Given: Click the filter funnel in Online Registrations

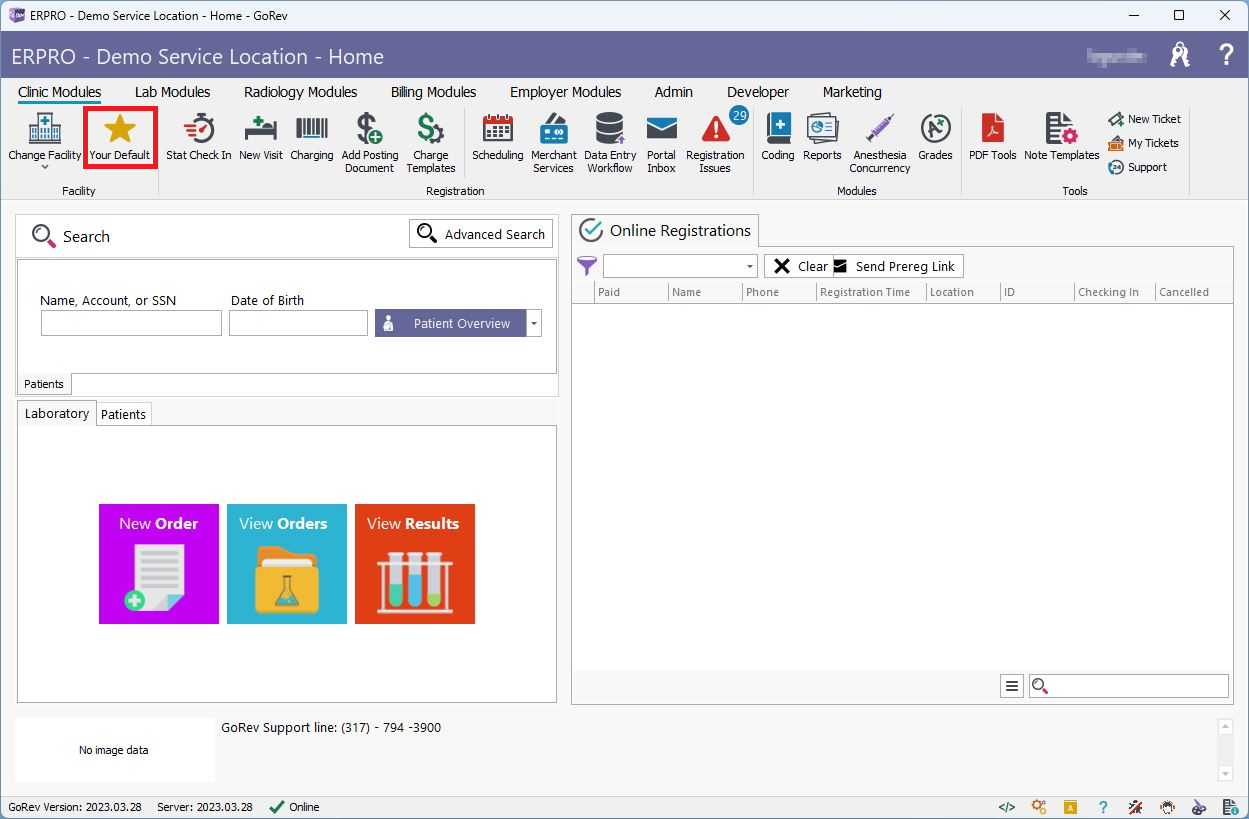Looking at the screenshot, I should click(x=587, y=266).
